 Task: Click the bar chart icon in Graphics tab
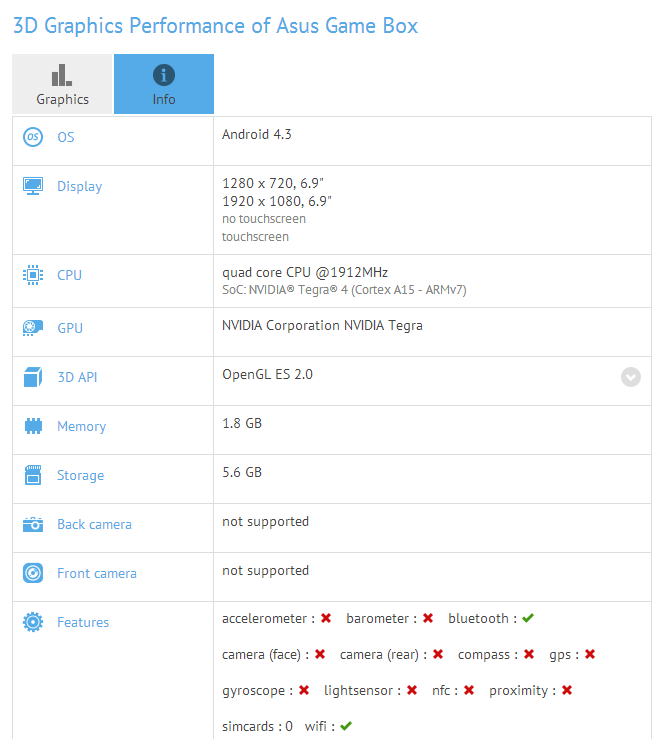tap(62, 75)
